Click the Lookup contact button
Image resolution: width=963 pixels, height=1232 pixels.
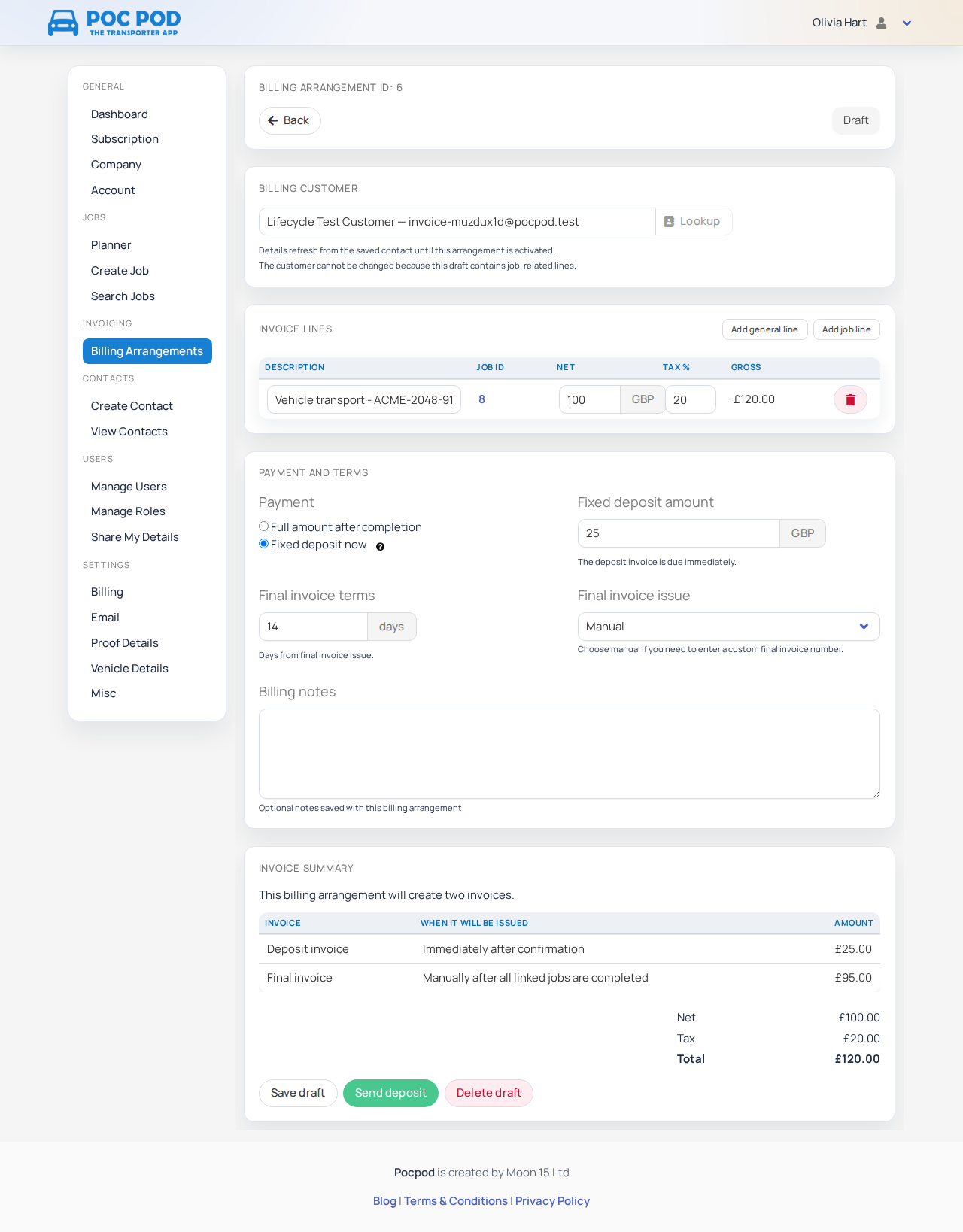693,221
